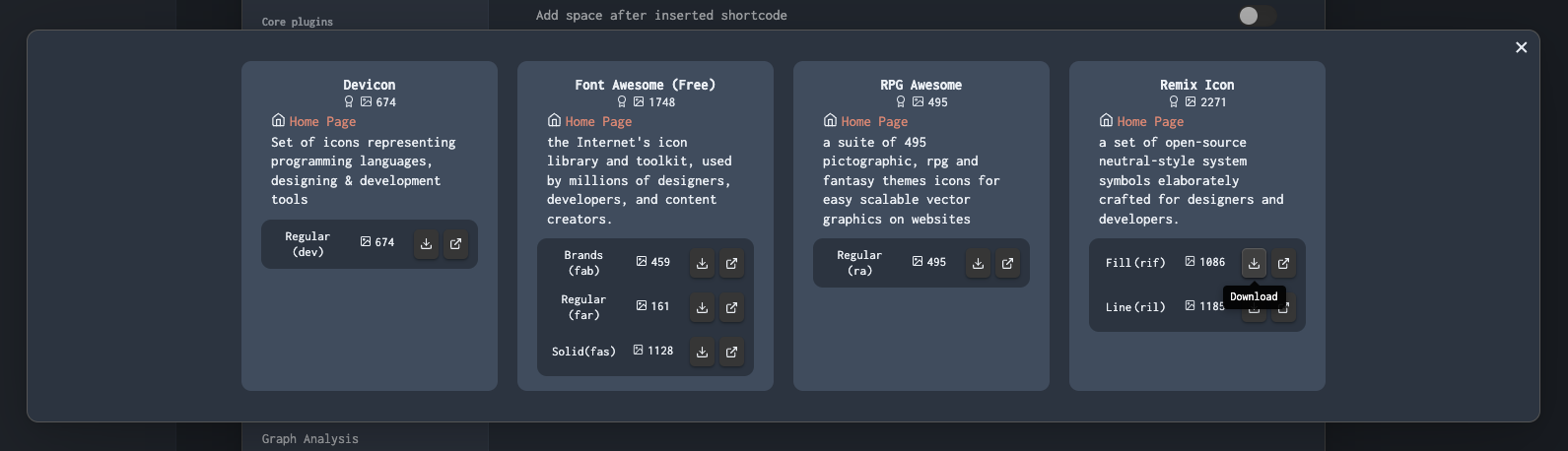Open Devicon Home Page link
This screenshot has height=451, width=1568.
click(x=322, y=122)
